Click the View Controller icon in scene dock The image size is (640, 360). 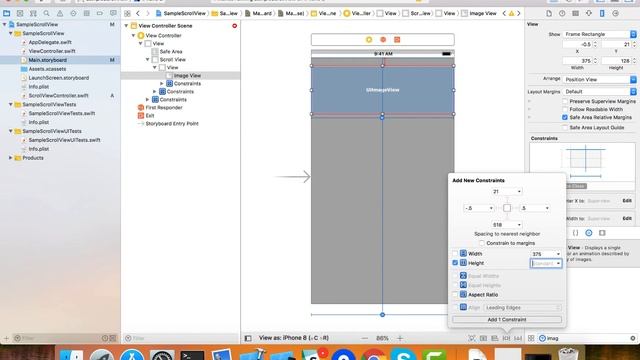click(369, 40)
